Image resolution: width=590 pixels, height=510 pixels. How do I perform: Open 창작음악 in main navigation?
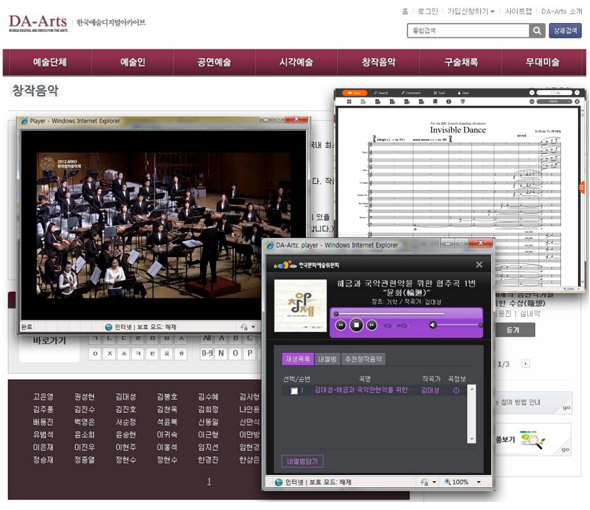(x=379, y=62)
